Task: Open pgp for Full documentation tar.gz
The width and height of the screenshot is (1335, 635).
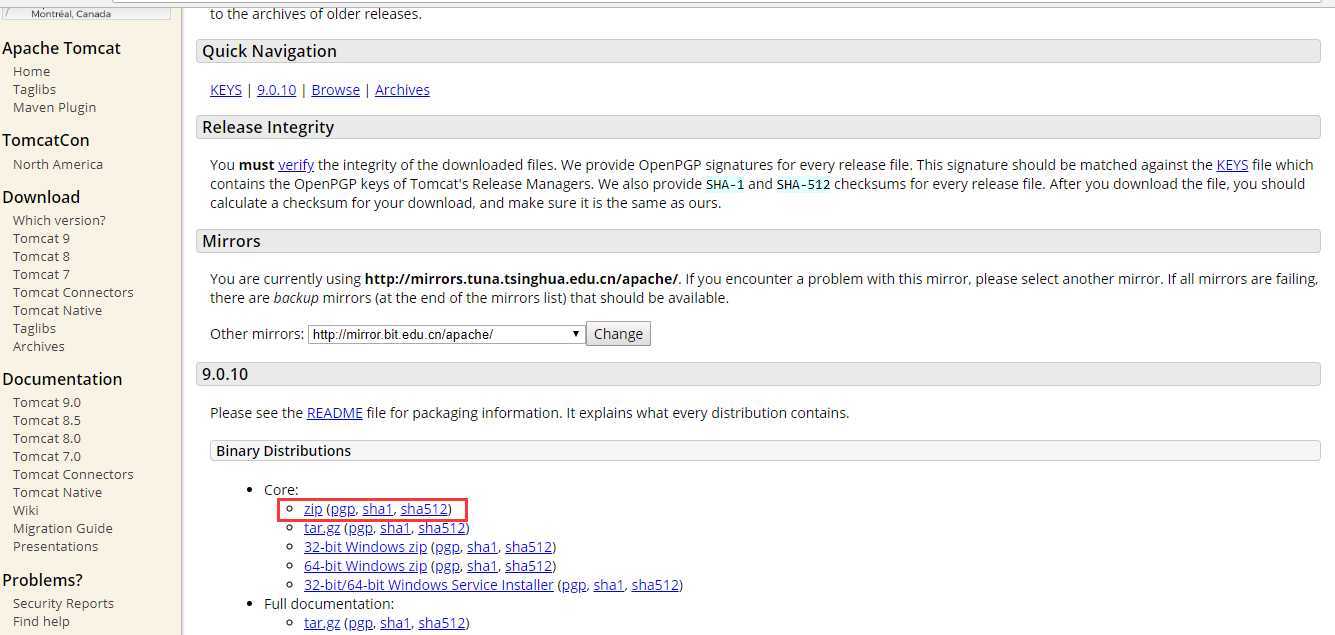Action: pyautogui.click(x=360, y=623)
